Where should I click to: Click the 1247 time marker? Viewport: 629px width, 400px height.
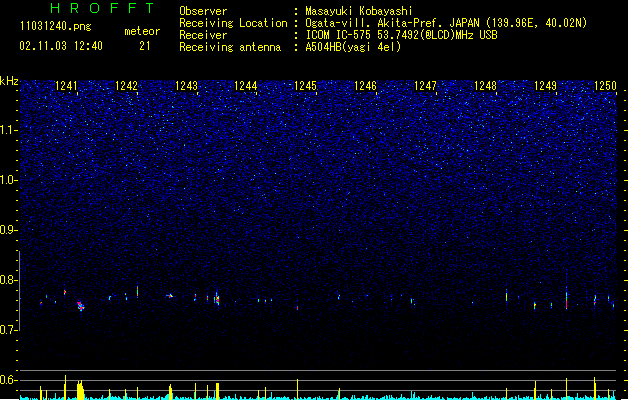click(x=425, y=86)
